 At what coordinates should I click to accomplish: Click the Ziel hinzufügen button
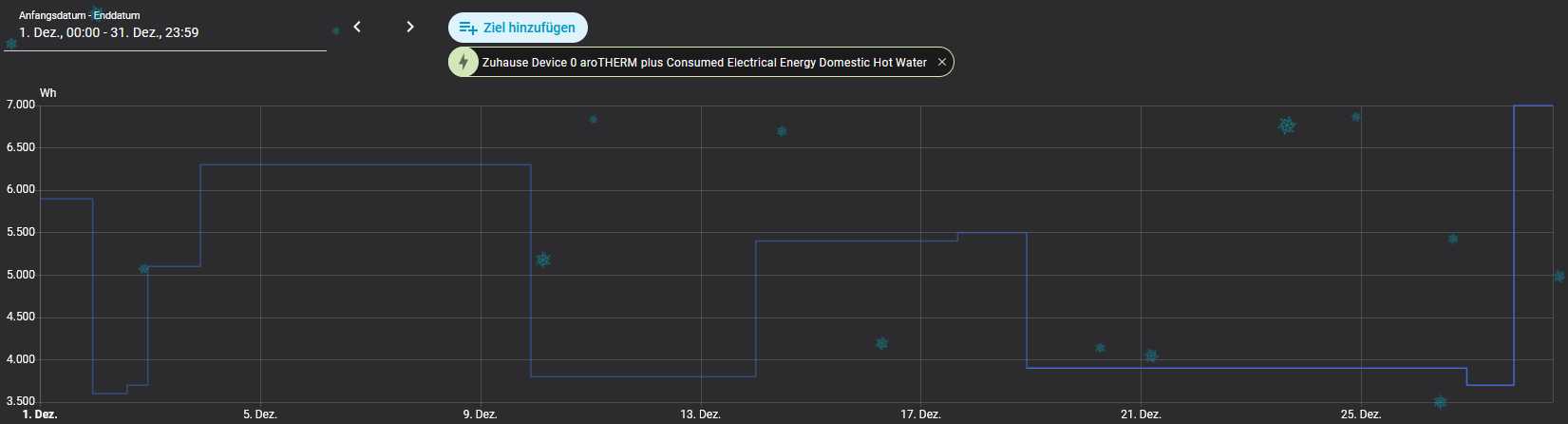(518, 28)
